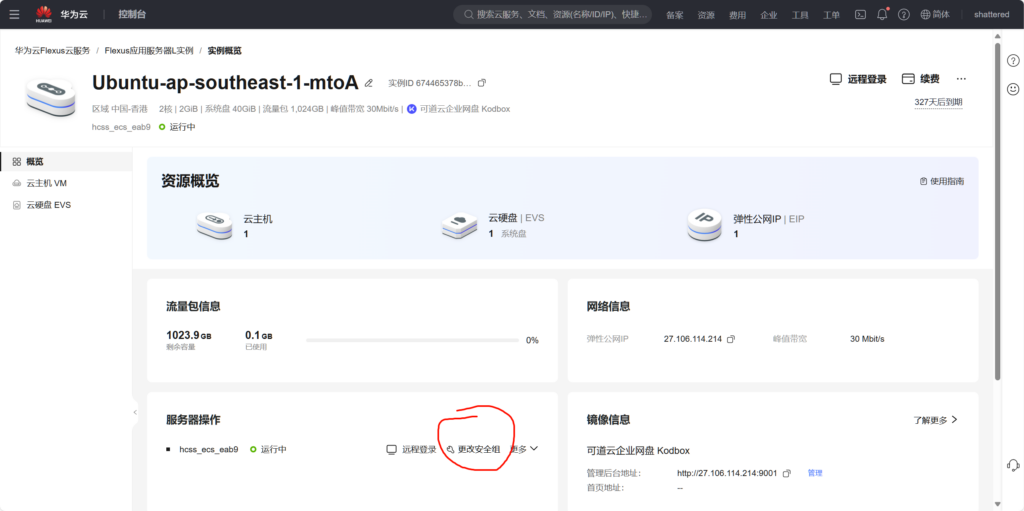Copy the instance ID with copy icon
The width and height of the screenshot is (1024, 511).
pyautogui.click(x=482, y=83)
